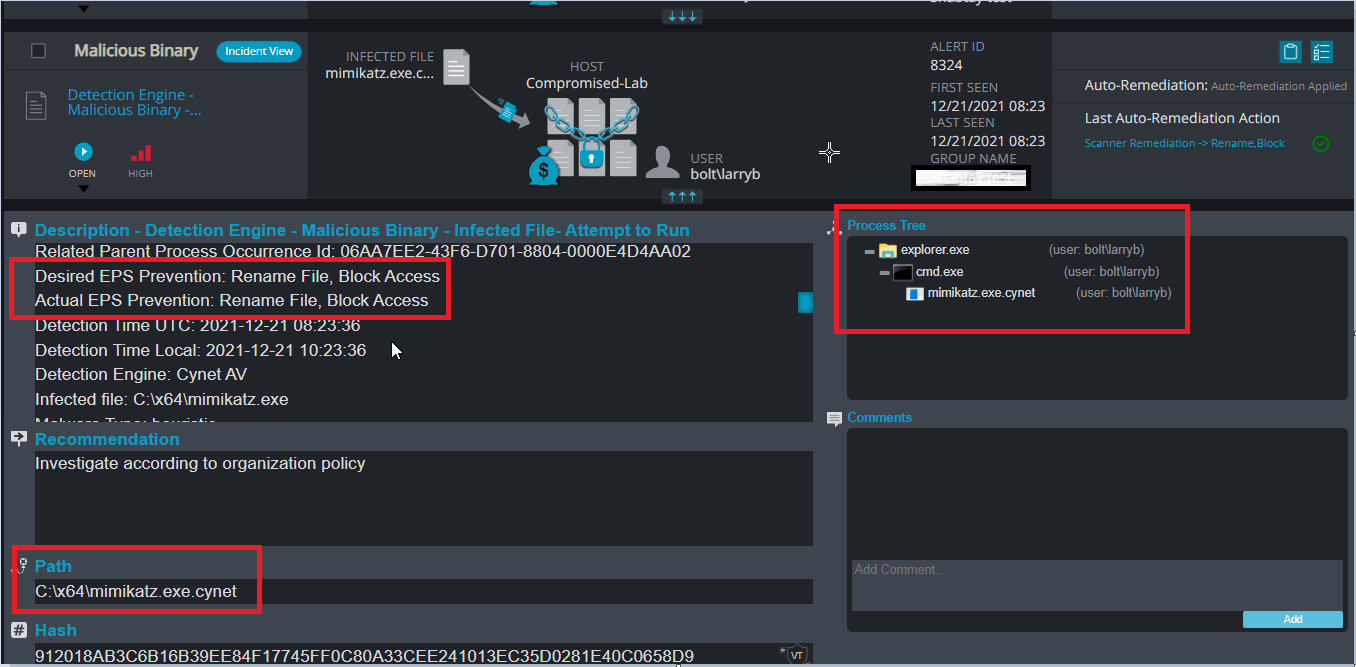Click the Process Tree section icon
The height and width of the screenshot is (667, 1356).
(835, 228)
